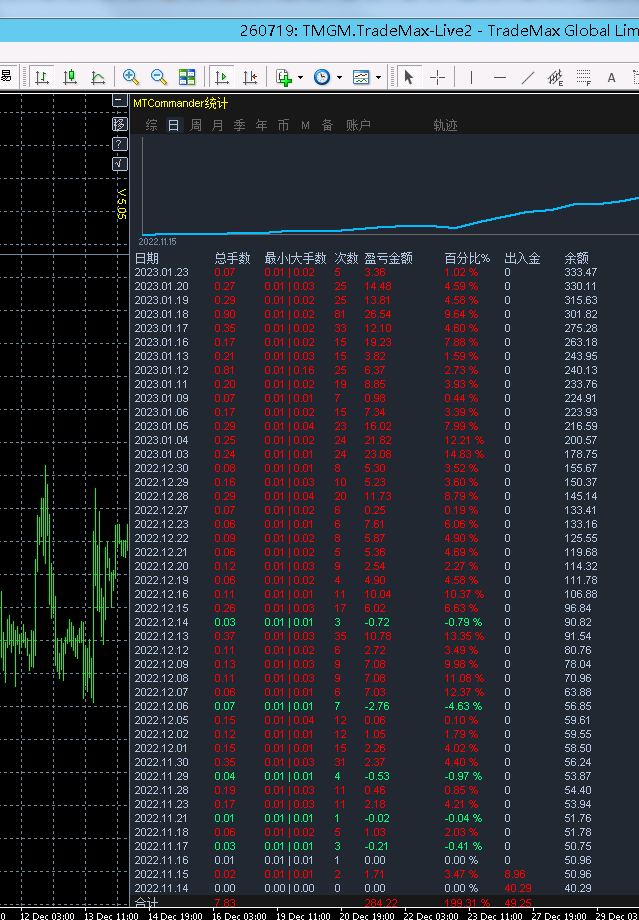Switch to the 综 summary tab
Viewport: 639px width, 920px height.
(x=151, y=125)
